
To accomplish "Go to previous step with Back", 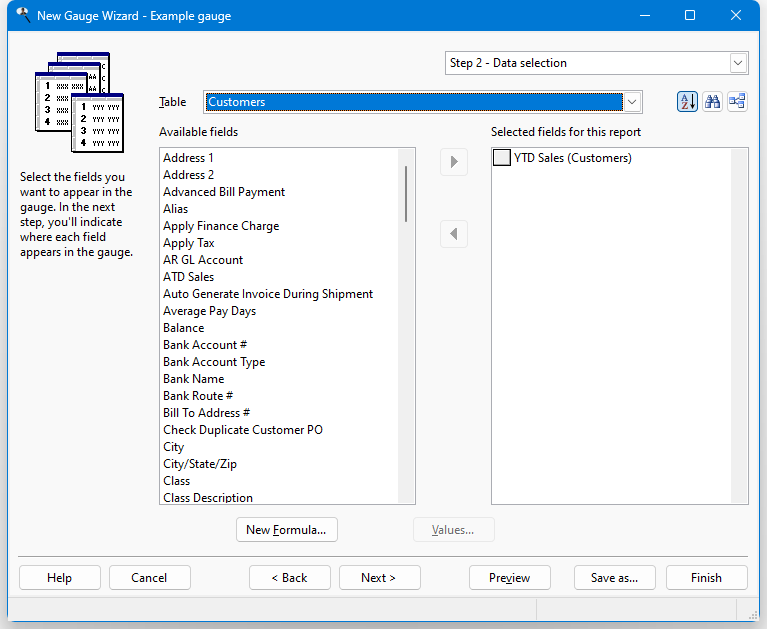I will [x=290, y=578].
